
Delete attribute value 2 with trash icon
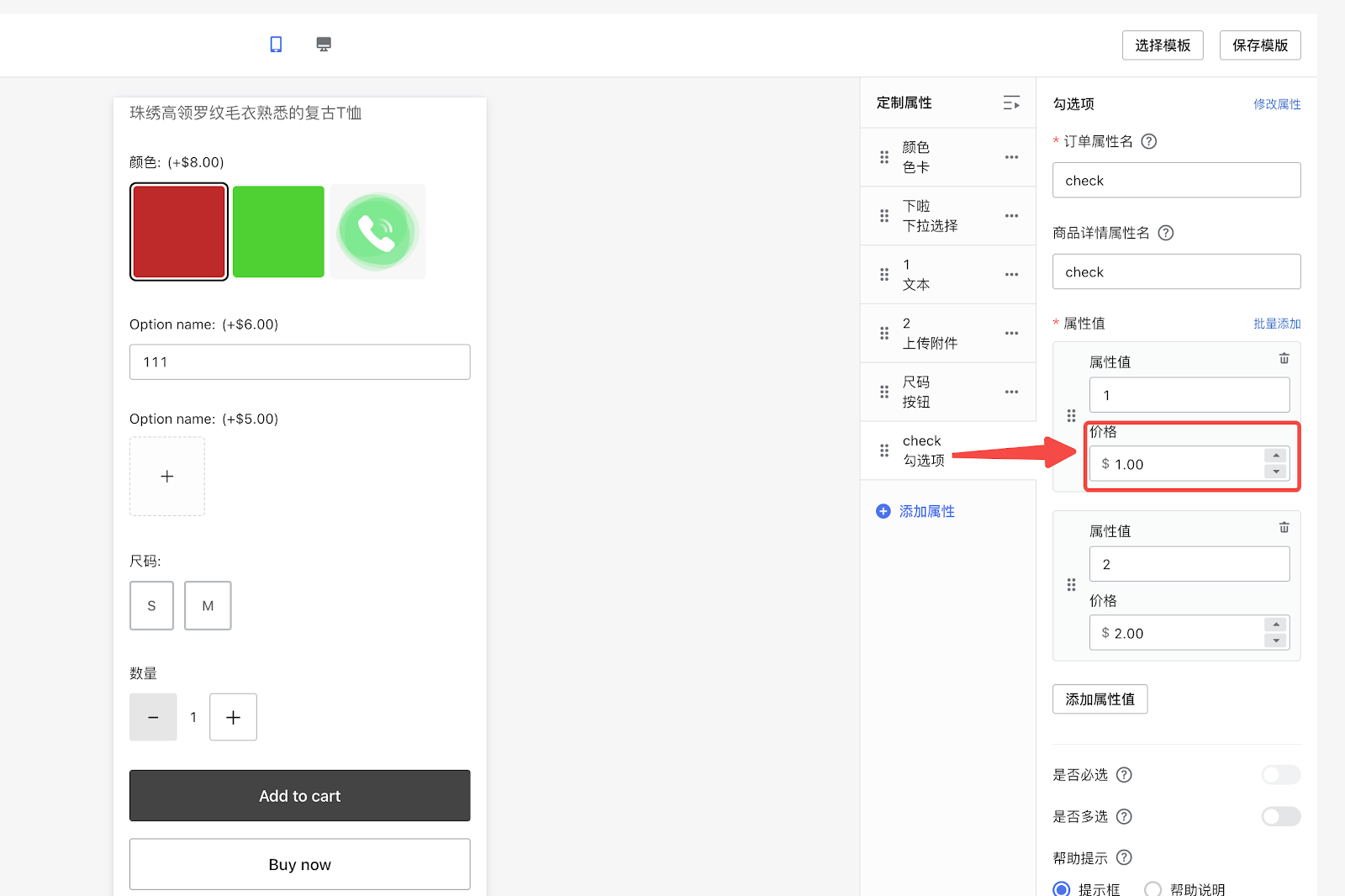point(1284,528)
